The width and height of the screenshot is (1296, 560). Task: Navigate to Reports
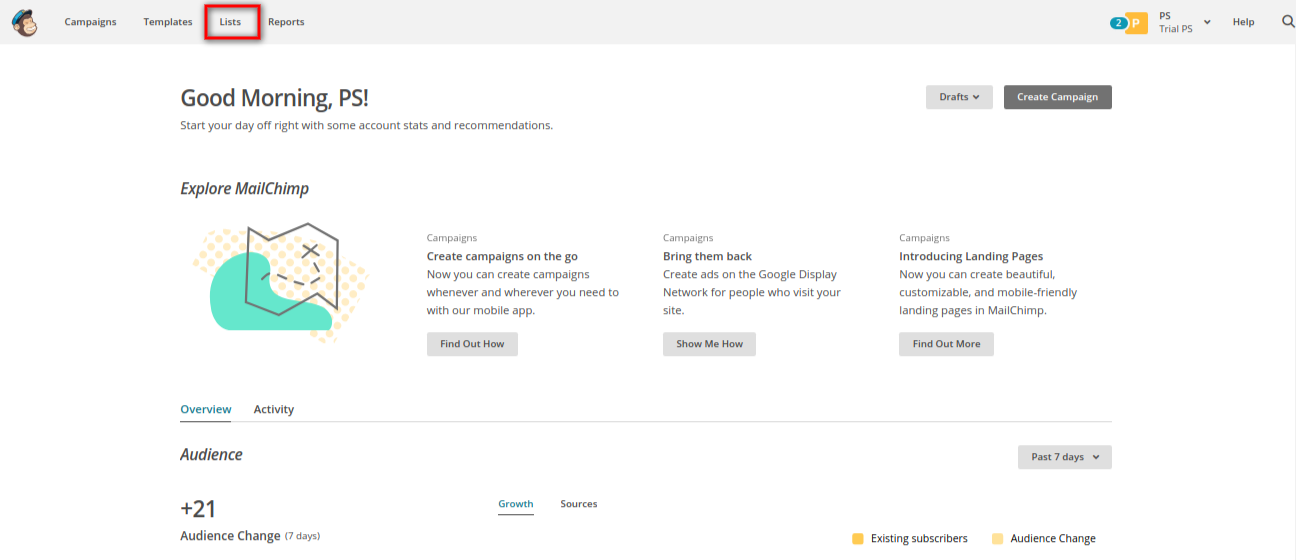[x=286, y=22]
